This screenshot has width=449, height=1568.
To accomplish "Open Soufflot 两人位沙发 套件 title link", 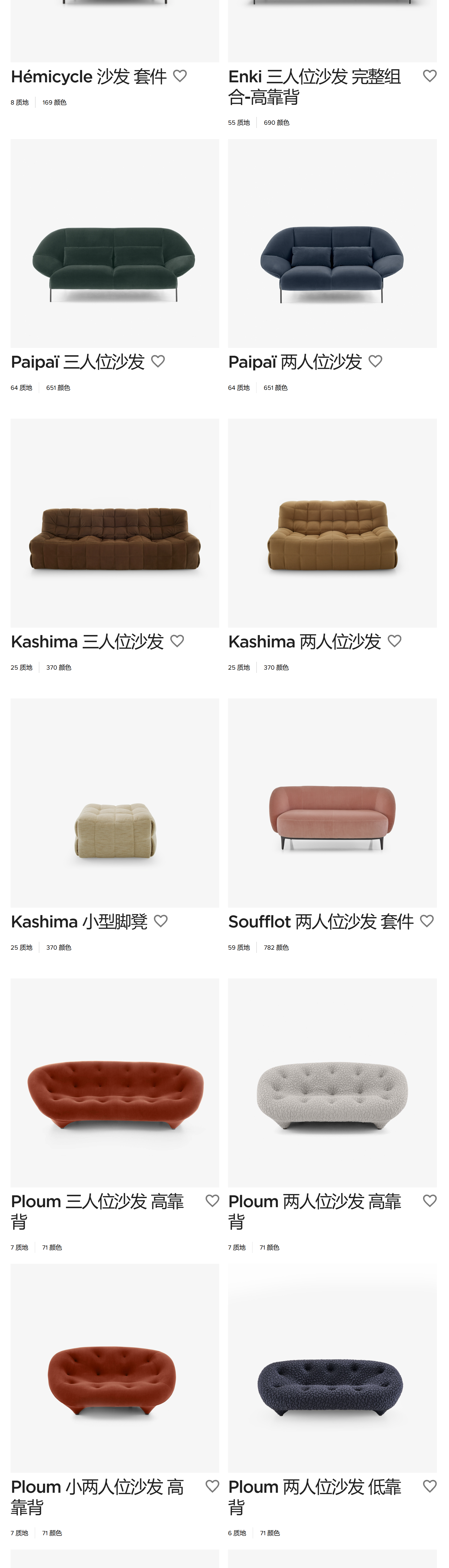I will (321, 922).
